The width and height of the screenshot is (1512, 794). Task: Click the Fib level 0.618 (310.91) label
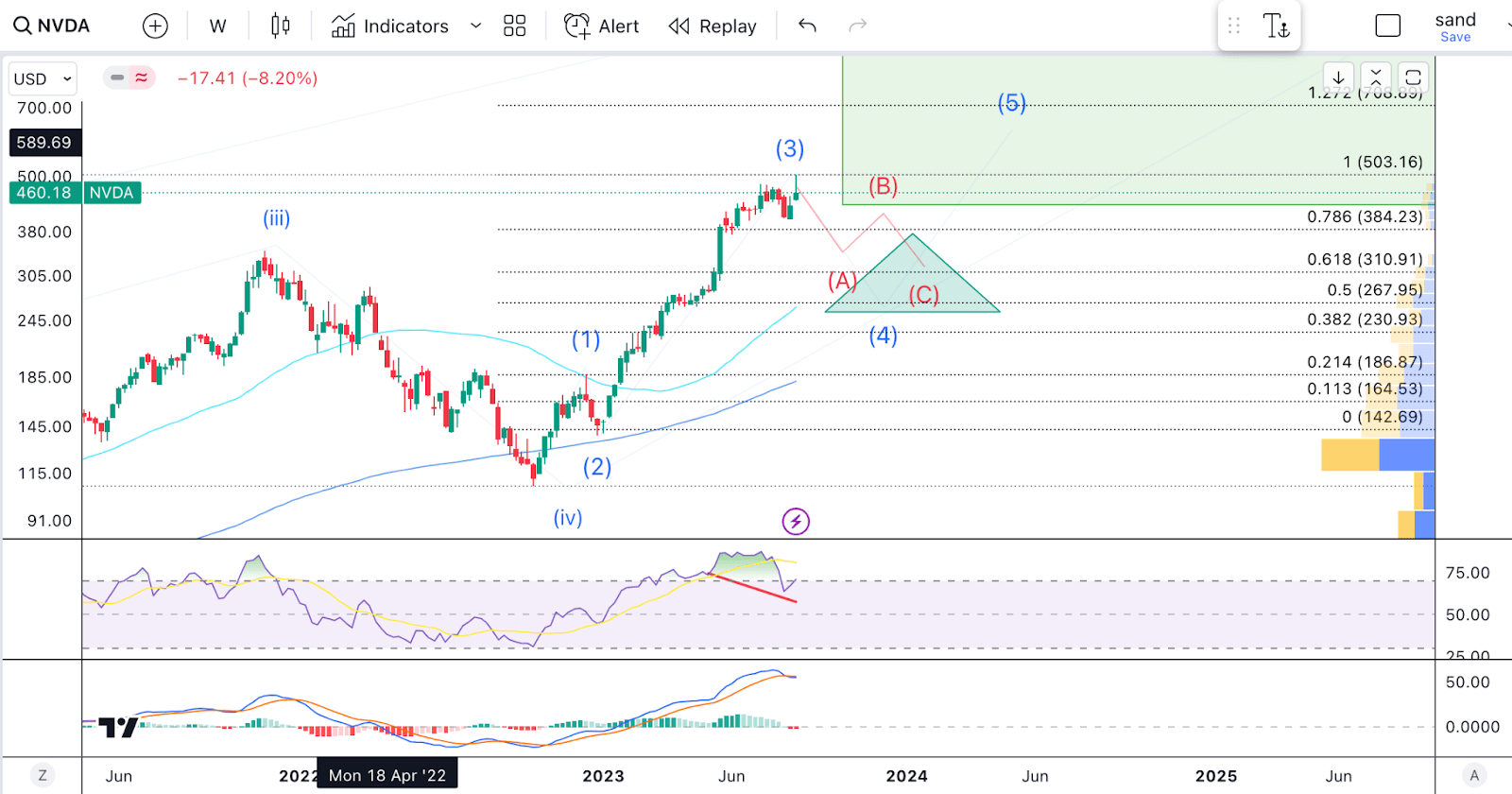1365,260
